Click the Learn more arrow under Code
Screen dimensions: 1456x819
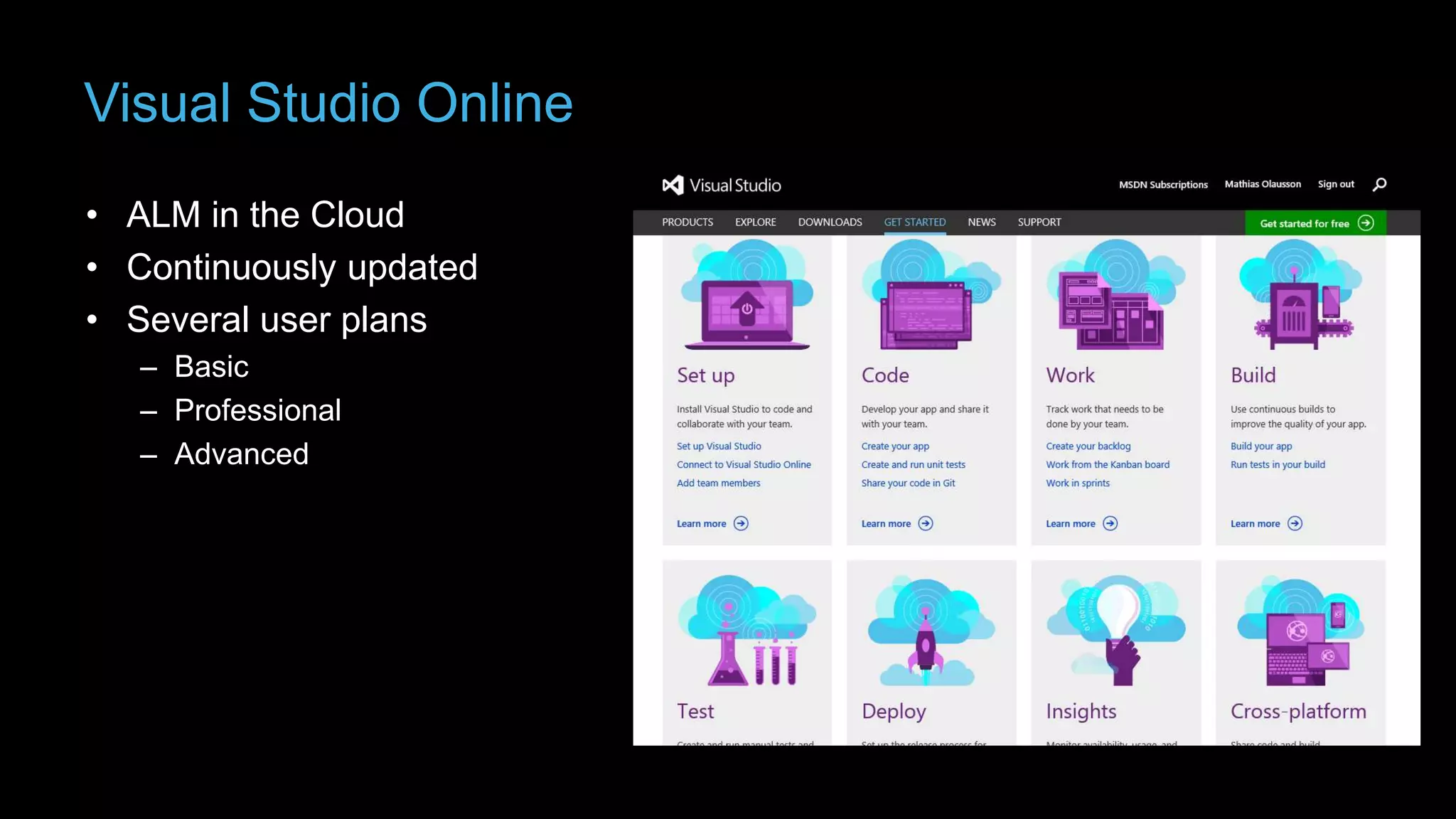coord(926,524)
